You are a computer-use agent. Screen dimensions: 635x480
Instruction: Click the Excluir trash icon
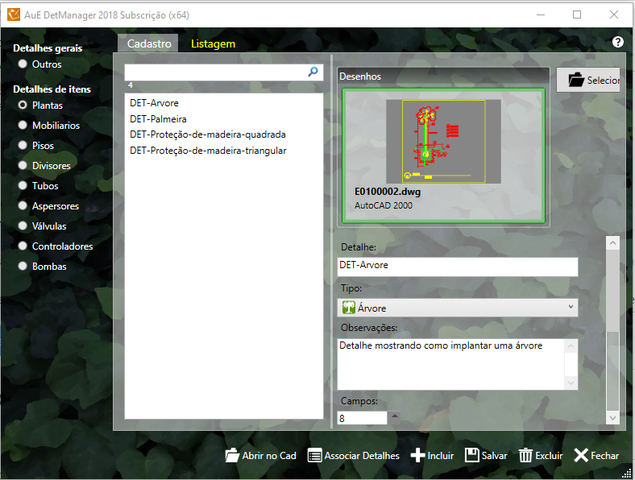pos(525,455)
